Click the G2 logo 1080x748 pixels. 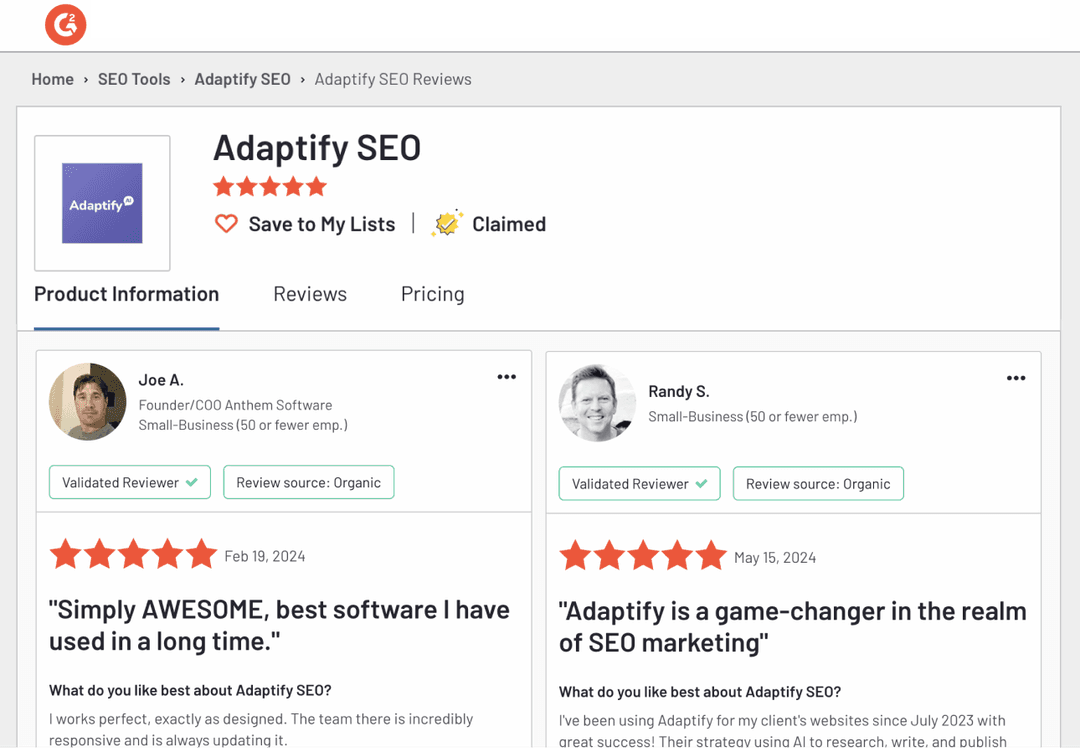tap(65, 25)
